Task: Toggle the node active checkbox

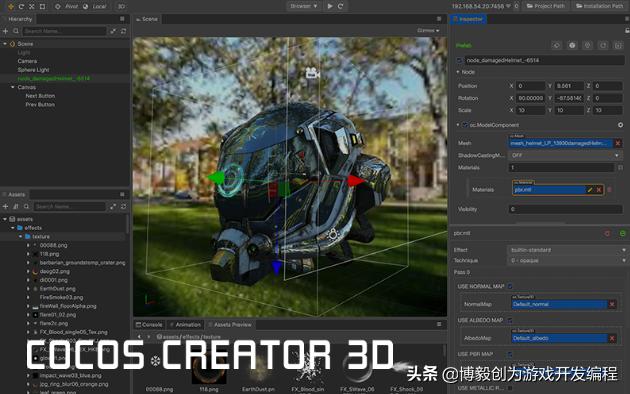Action: (459, 60)
